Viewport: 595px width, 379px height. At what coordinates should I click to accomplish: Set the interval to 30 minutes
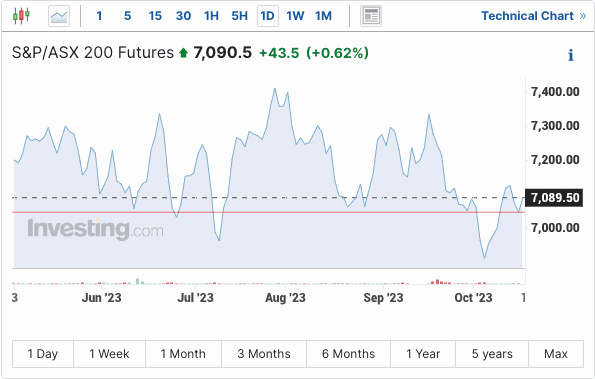pos(183,16)
